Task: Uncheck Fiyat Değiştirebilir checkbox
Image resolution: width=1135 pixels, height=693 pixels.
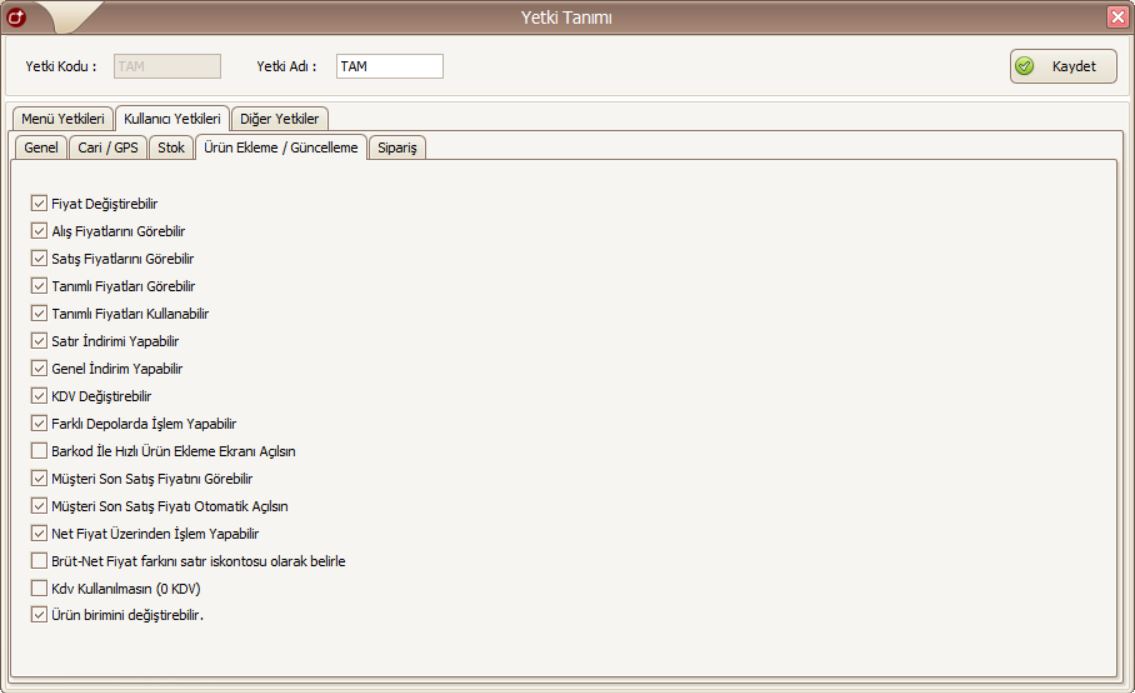Action: [x=39, y=203]
